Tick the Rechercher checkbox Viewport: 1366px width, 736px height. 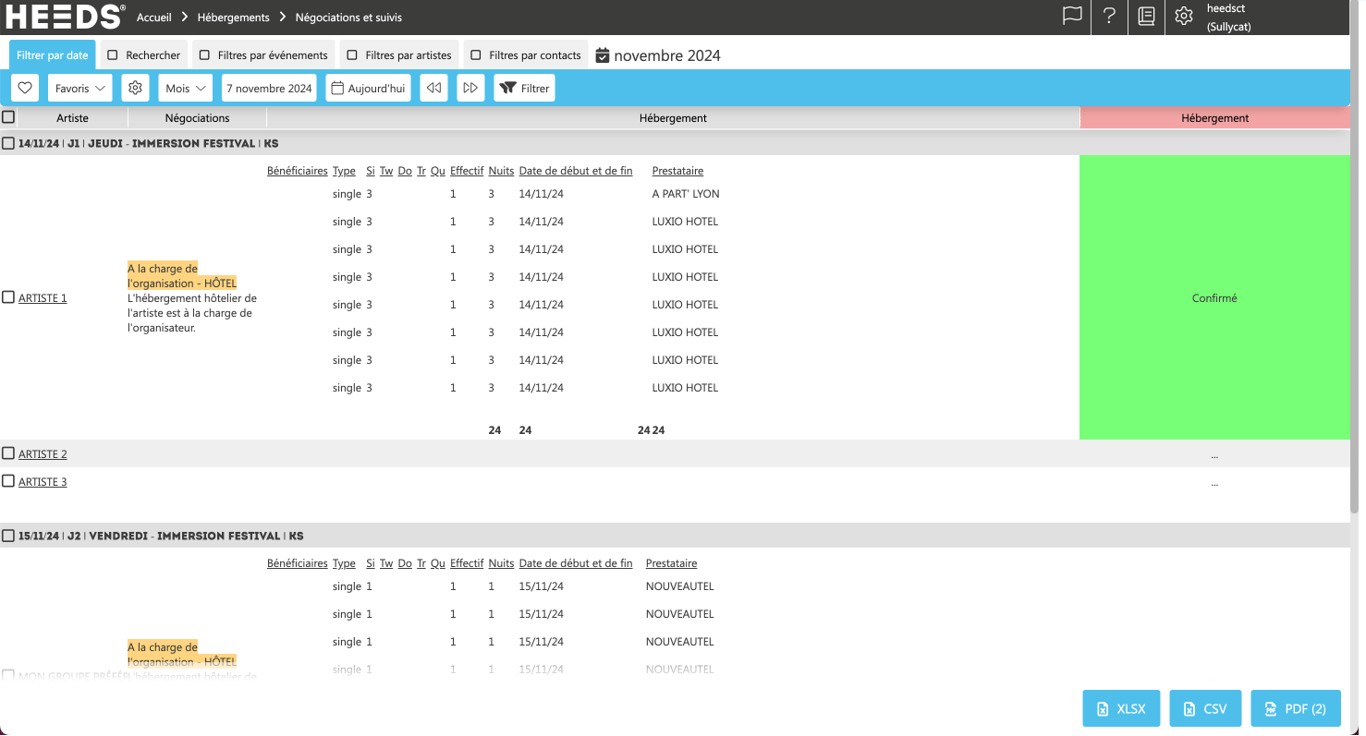click(x=113, y=55)
